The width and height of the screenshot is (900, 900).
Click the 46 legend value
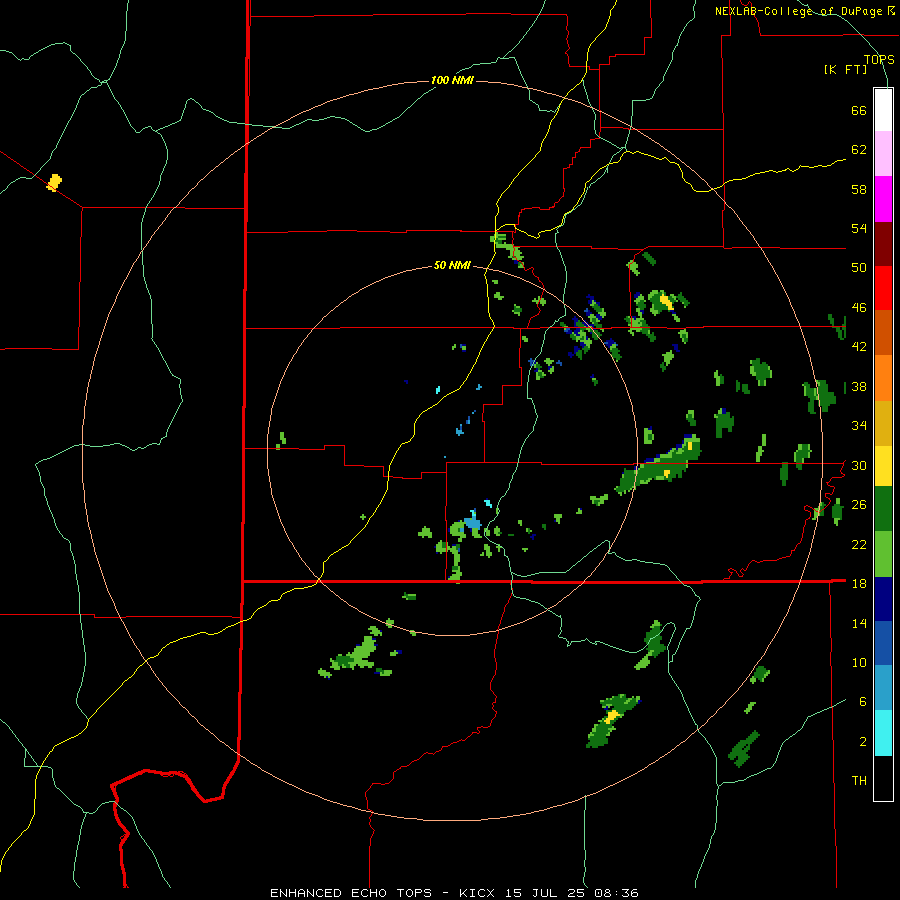click(859, 308)
